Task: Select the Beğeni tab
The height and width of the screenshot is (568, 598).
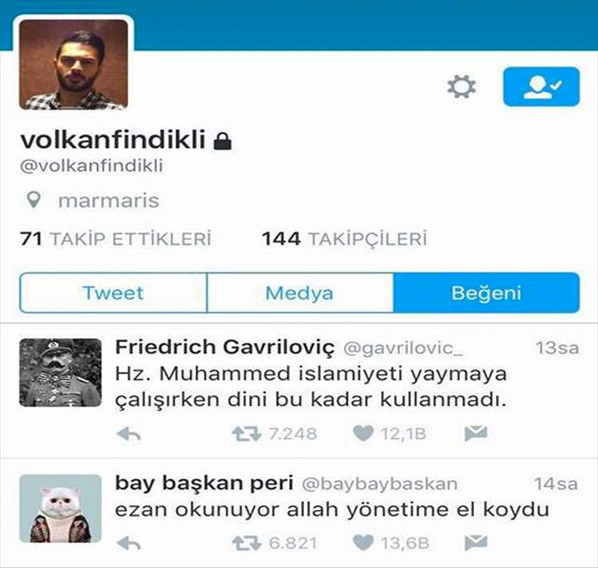Action: 487,293
